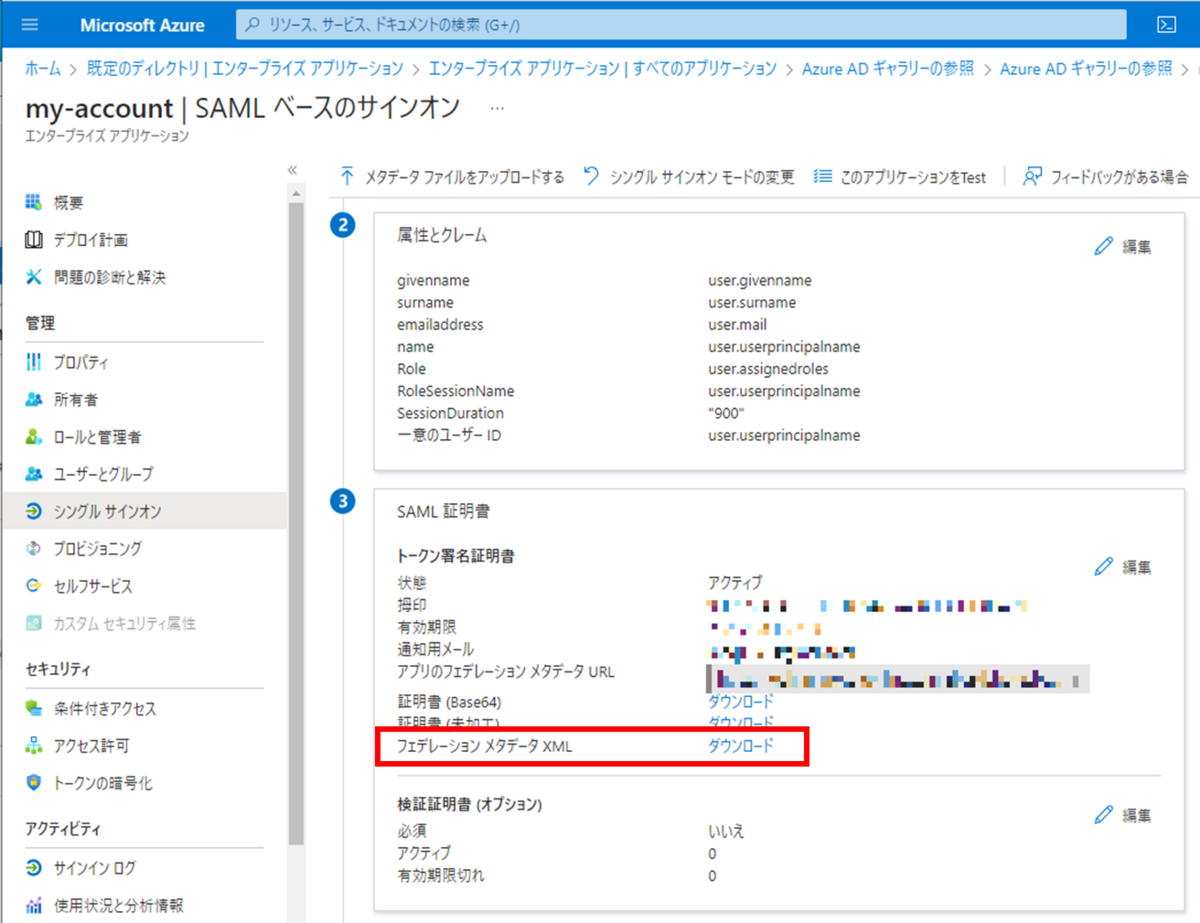The height and width of the screenshot is (923, 1200).
Task: Download フェデレーション メタデータ XML
Action: click(x=741, y=746)
